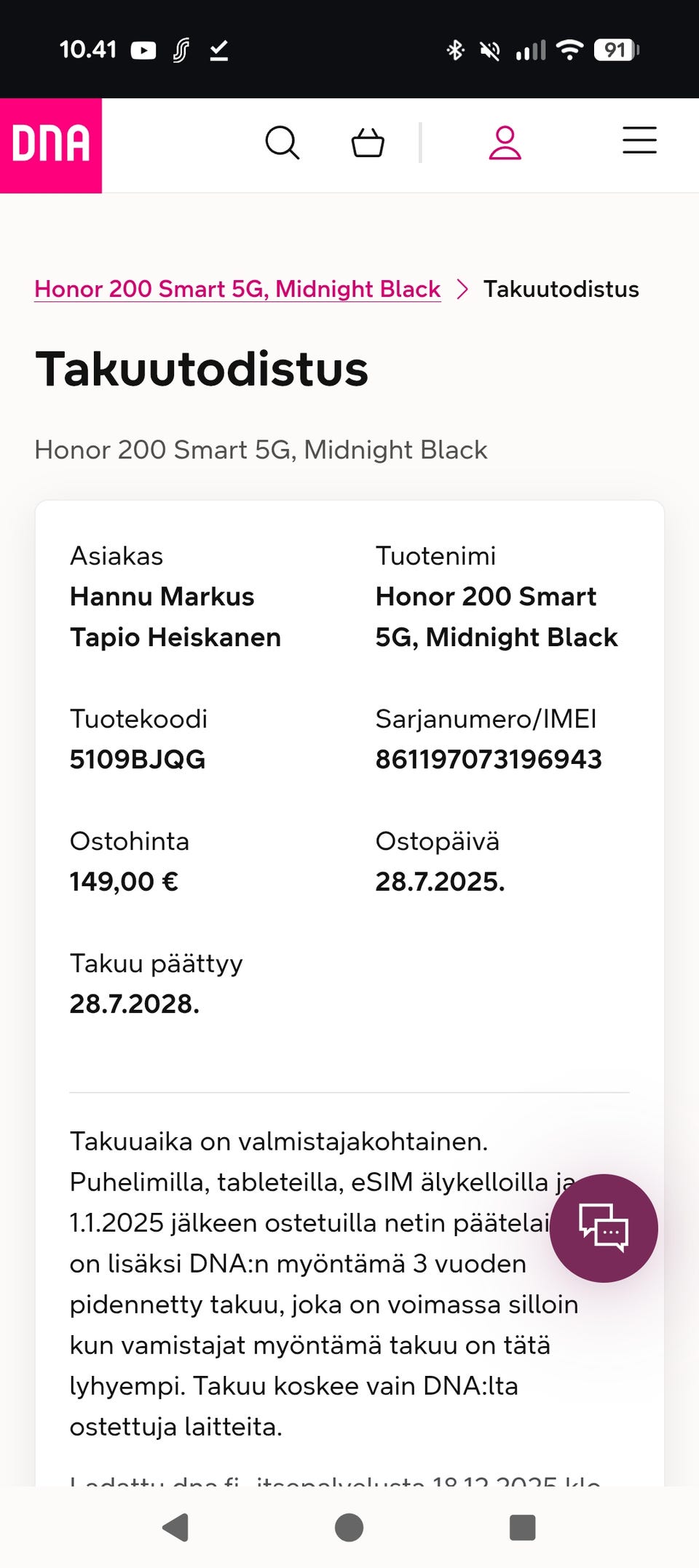Tap the YouTube notification icon in status bar
This screenshot has height=1568, width=699.
coord(143,50)
